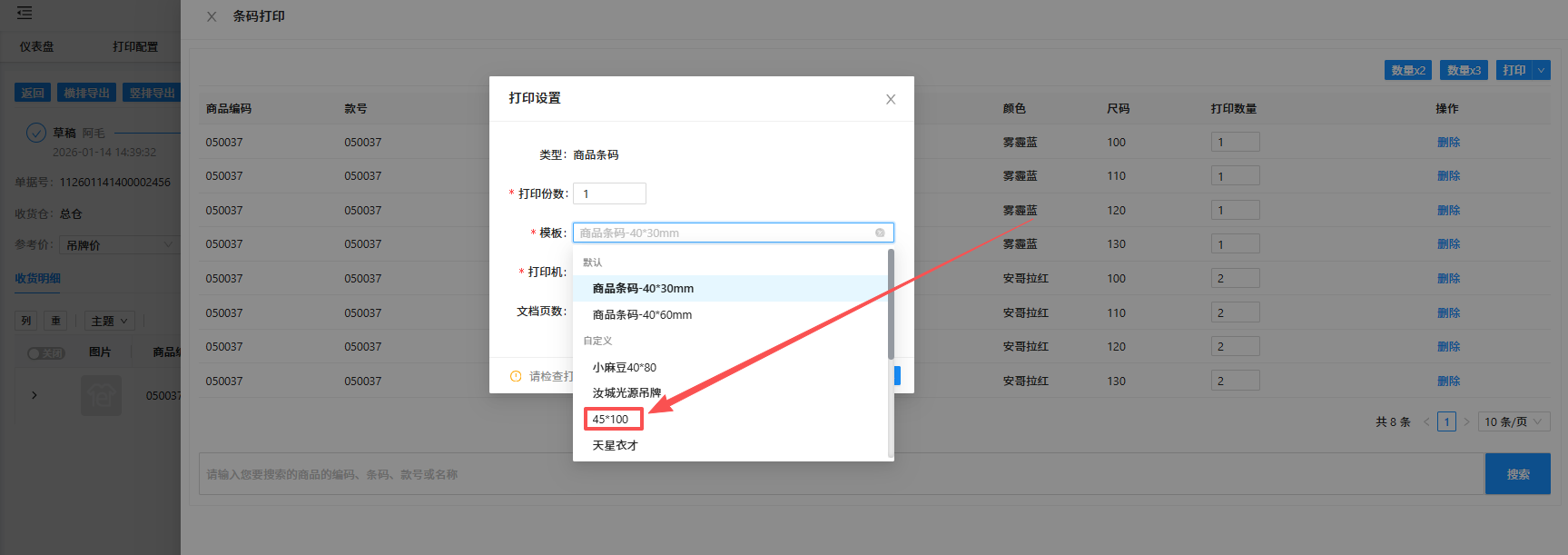Screen dimensions: 1568x555
Task: Open the 10 条/页 page size dropdown
Action: pyautogui.click(x=1513, y=422)
